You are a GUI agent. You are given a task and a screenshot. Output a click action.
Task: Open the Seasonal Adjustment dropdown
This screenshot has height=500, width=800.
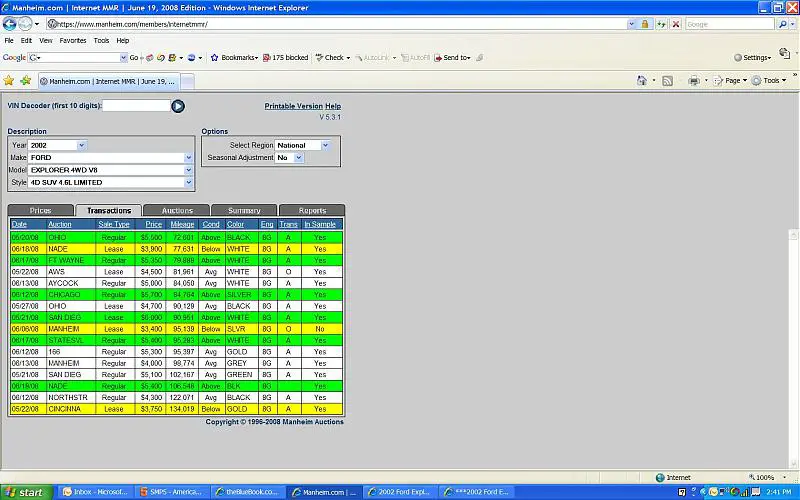pos(299,158)
